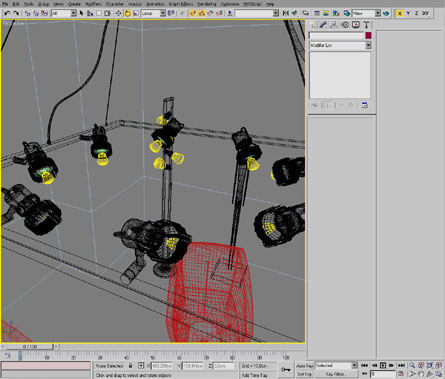
Task: Open the selection filter dropdown (All)
Action: [x=64, y=13]
